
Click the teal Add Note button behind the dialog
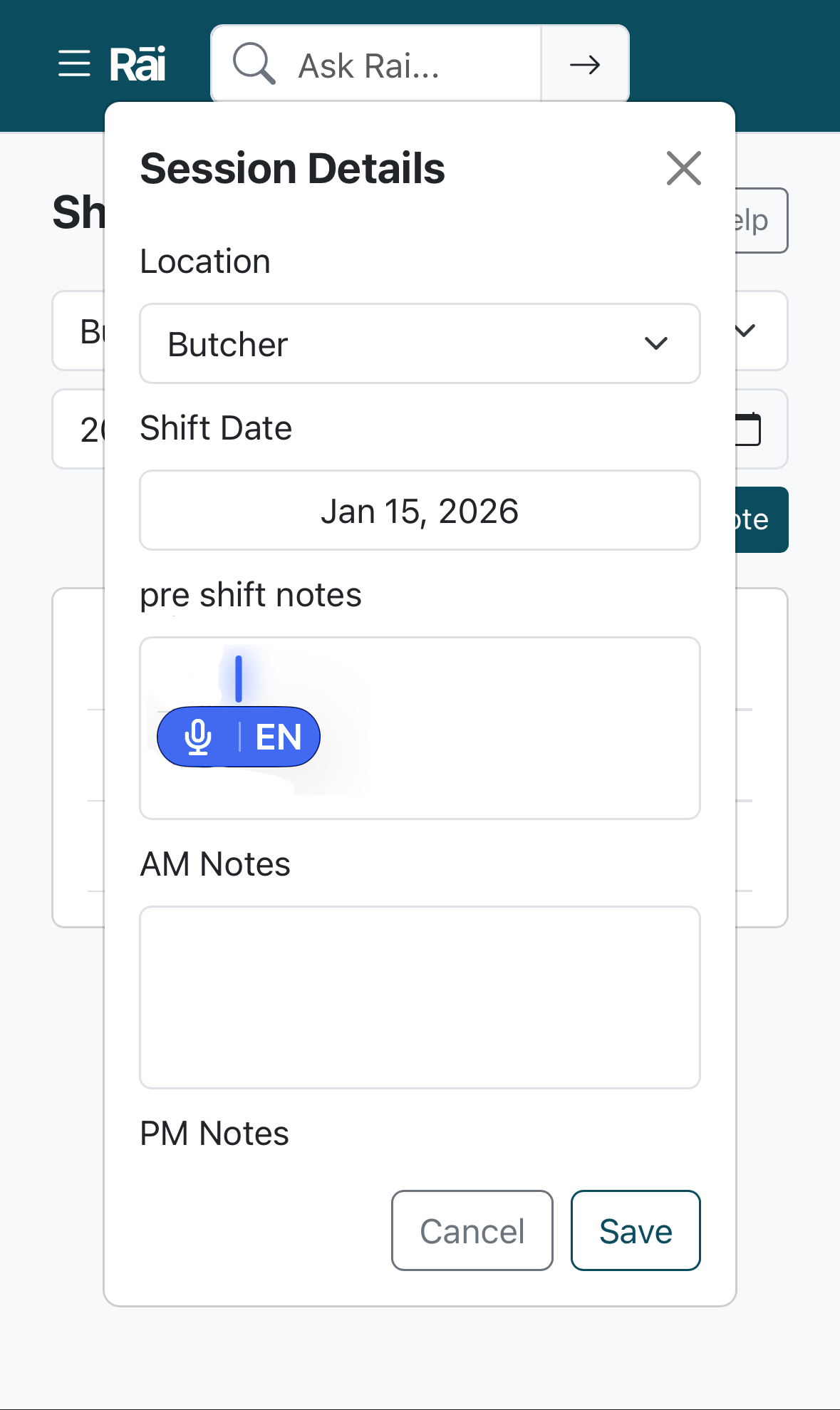(752, 519)
